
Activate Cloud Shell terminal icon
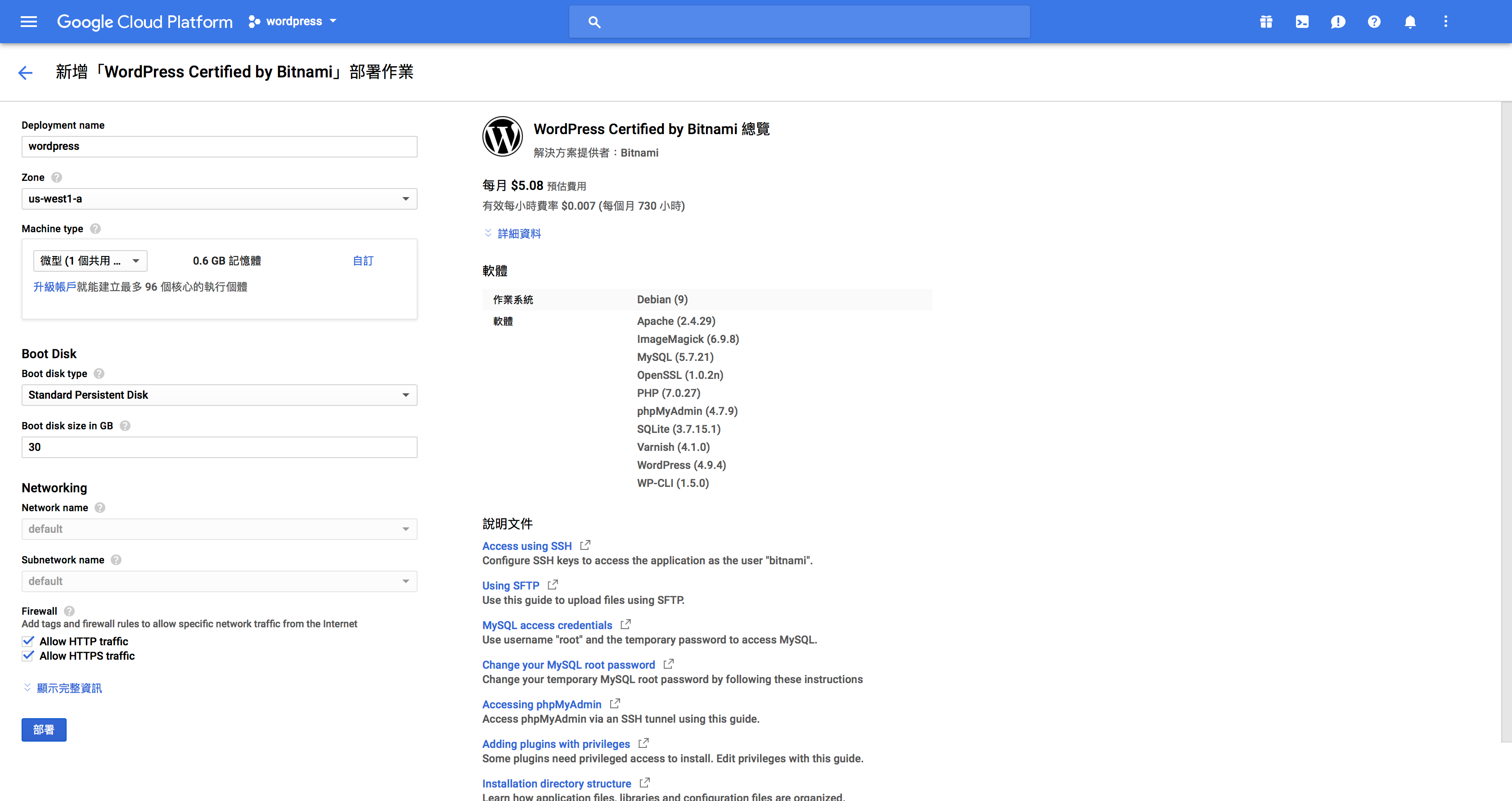[1302, 22]
